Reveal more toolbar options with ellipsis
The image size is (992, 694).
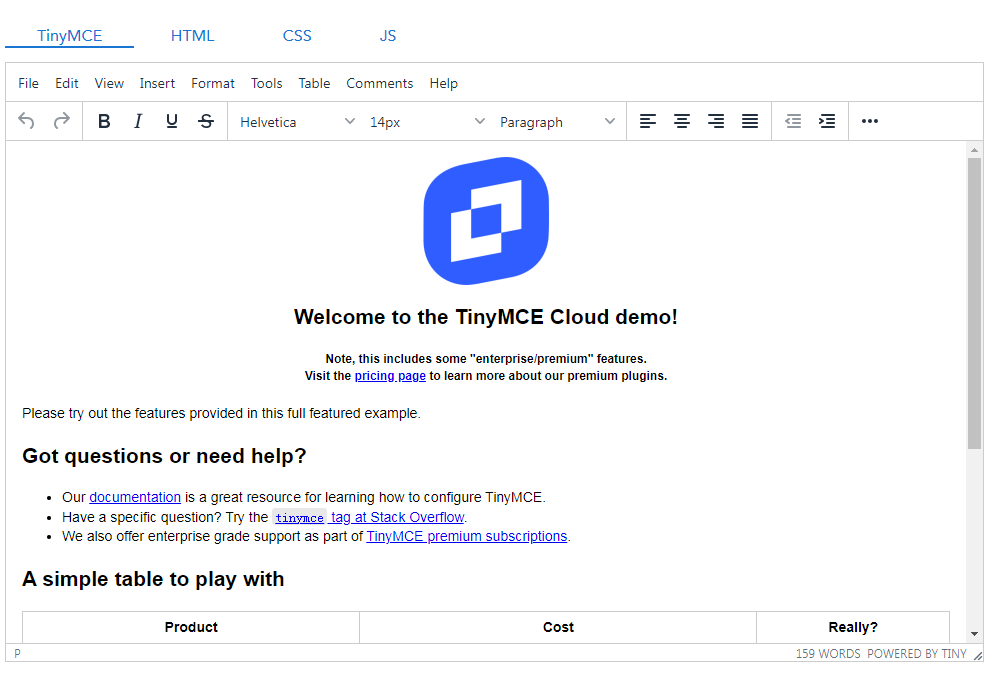point(870,121)
